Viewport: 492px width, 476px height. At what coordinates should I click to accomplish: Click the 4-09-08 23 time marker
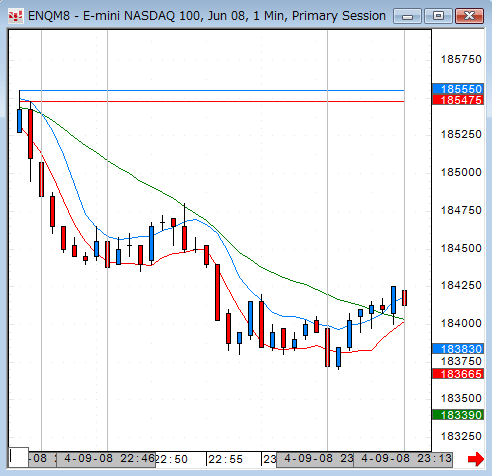315,459
